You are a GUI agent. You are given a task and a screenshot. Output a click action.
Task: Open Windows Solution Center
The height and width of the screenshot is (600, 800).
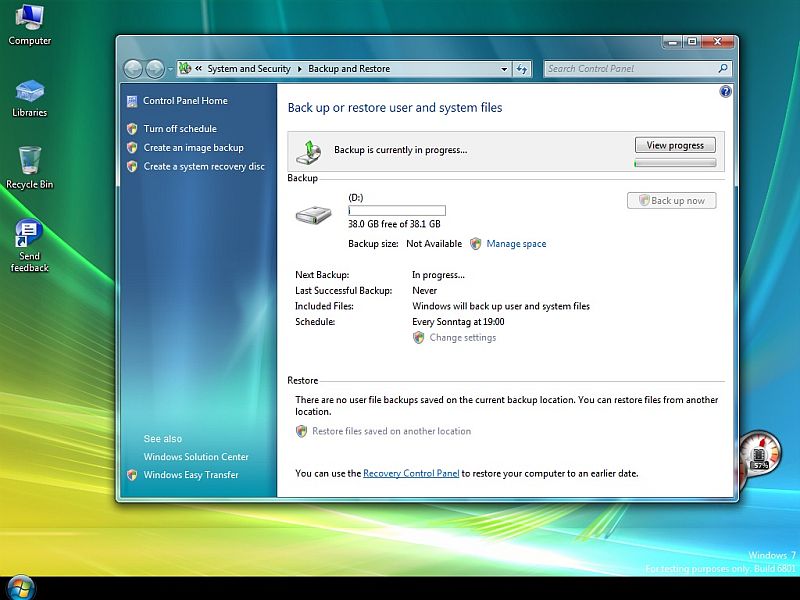click(x=196, y=457)
